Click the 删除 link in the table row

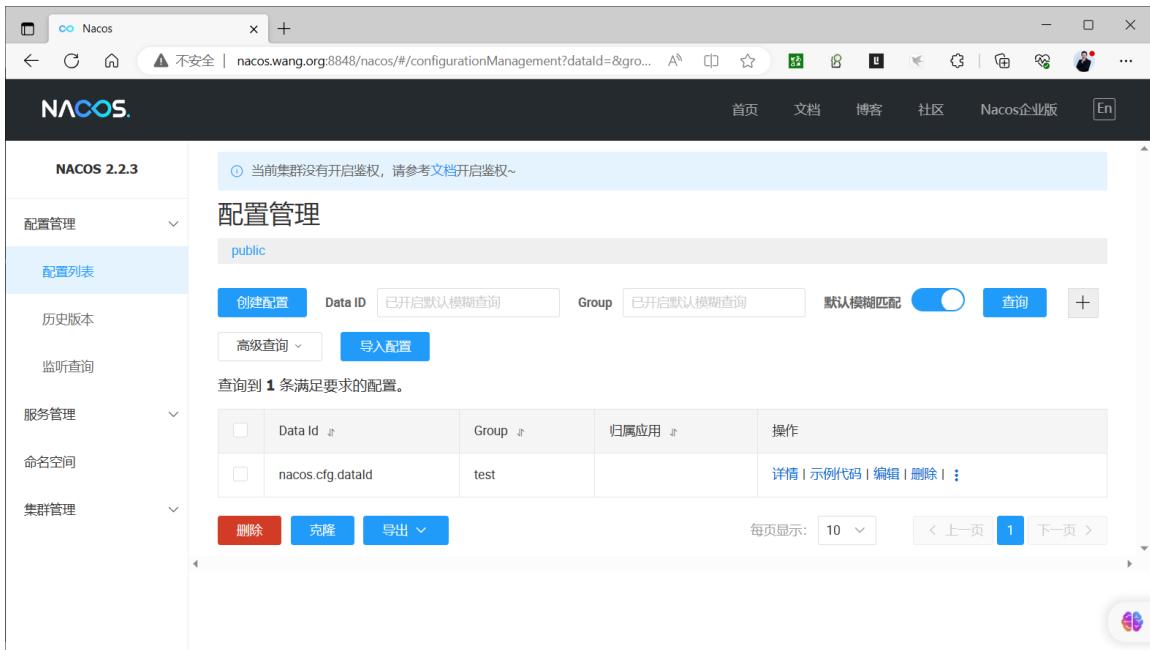pos(924,474)
